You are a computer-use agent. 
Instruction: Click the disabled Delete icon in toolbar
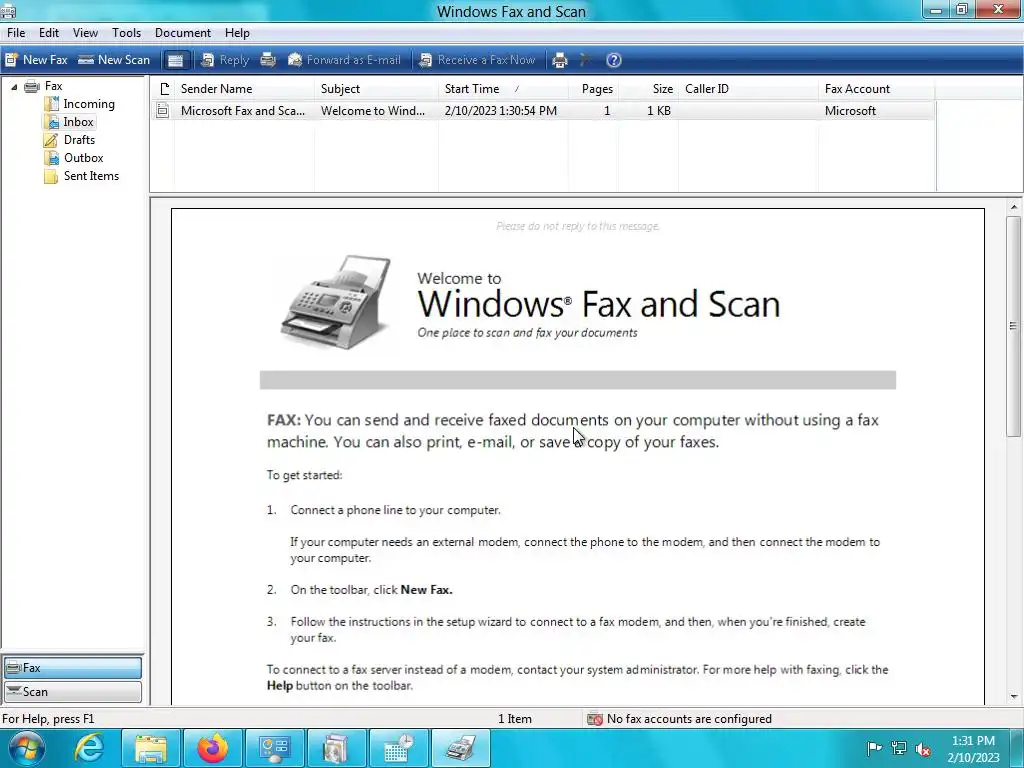coord(585,60)
